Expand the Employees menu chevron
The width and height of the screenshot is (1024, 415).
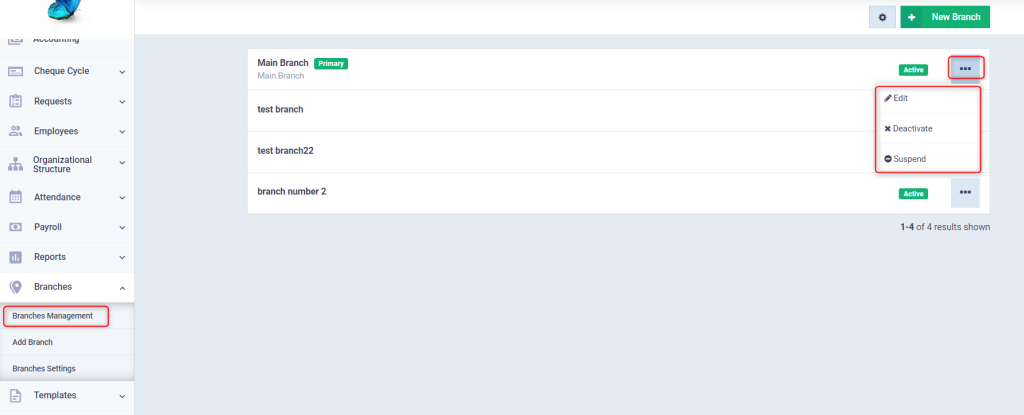[122, 132]
